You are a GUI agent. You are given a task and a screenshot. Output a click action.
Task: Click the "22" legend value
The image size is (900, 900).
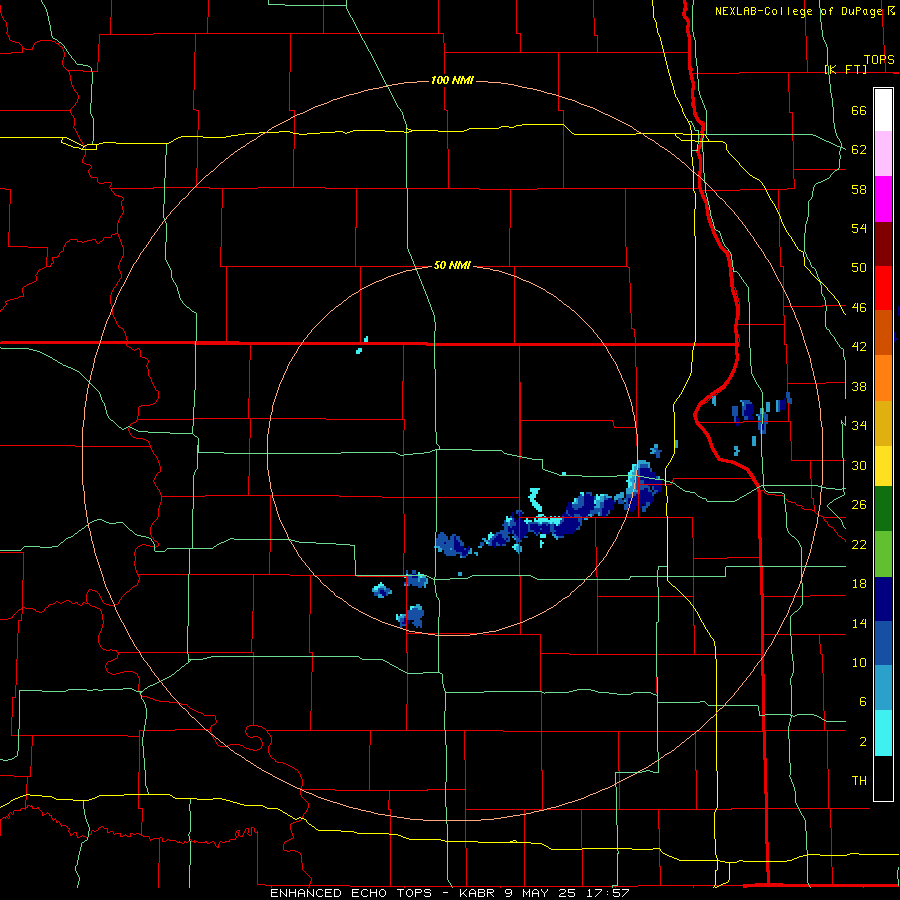pos(859,544)
